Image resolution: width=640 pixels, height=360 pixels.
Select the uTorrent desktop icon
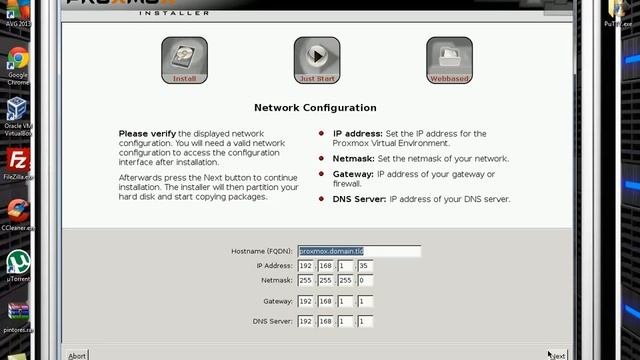(18, 266)
